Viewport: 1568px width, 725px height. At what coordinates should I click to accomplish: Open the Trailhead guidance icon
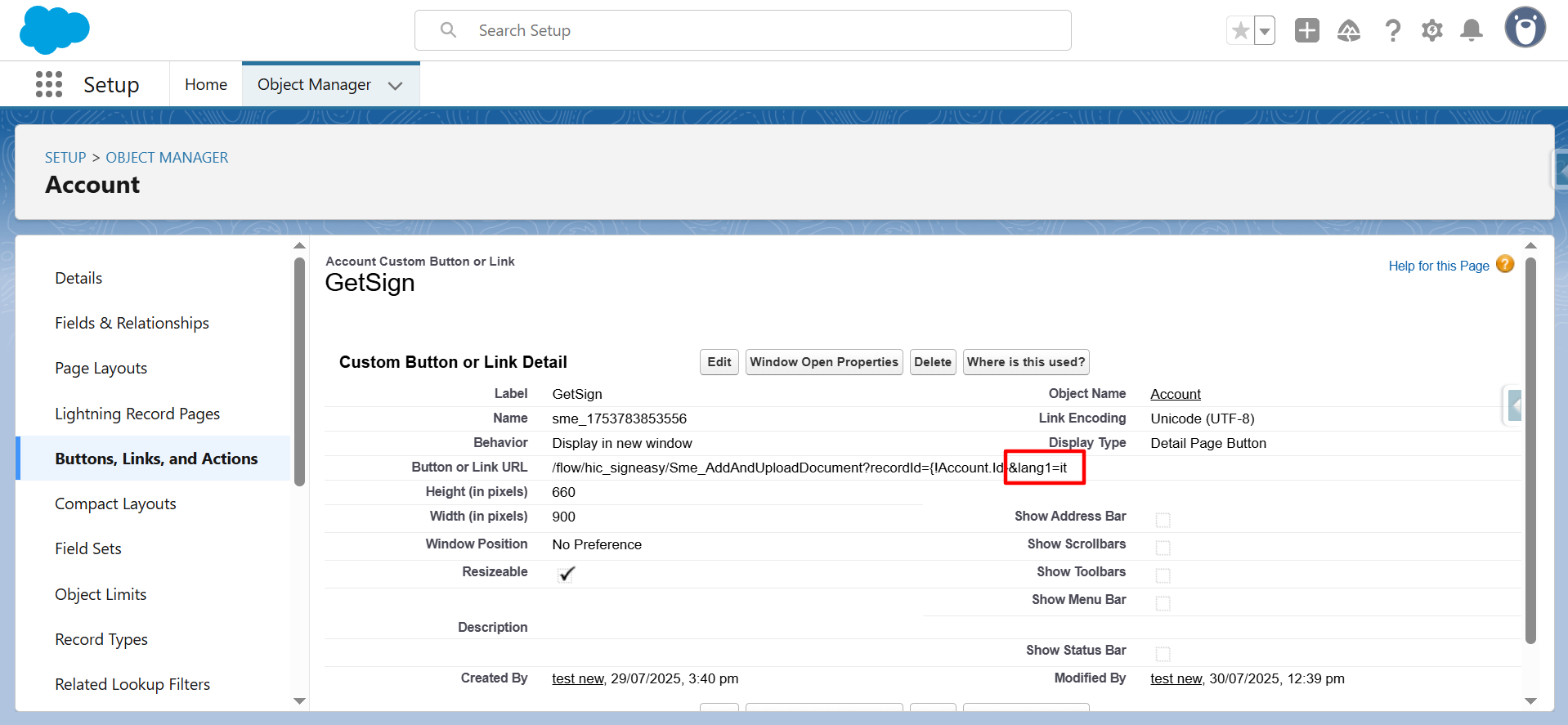click(x=1349, y=31)
